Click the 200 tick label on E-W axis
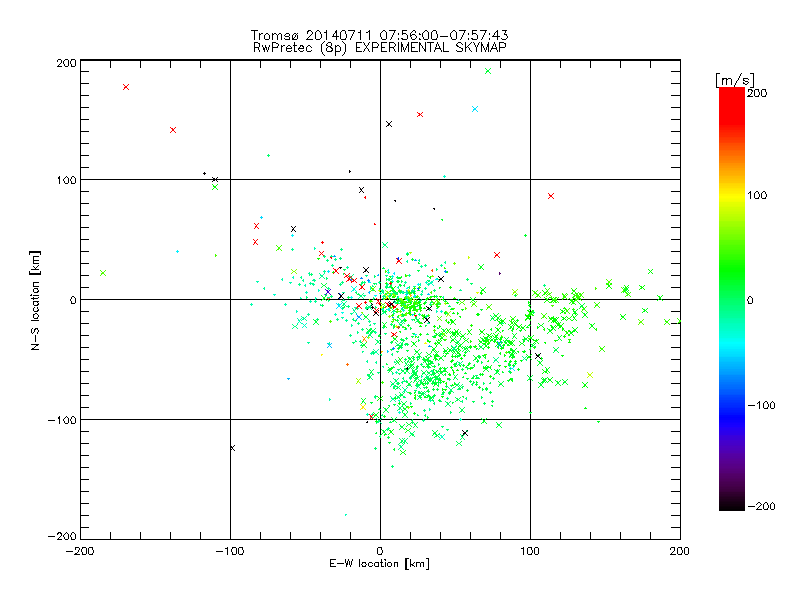Screen dimensions: 800x600 680,551
